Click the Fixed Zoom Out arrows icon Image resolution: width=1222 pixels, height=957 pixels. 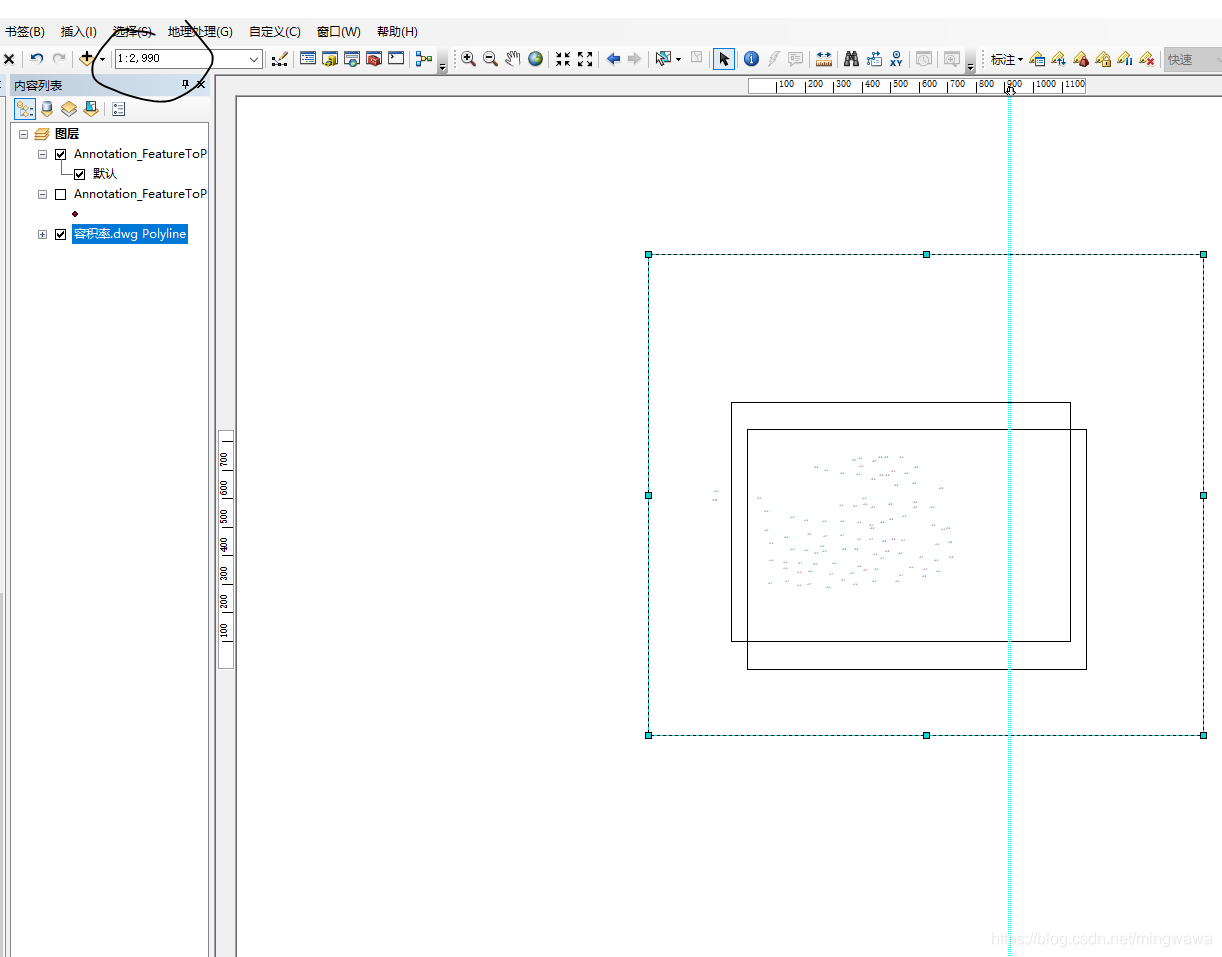(x=585, y=59)
